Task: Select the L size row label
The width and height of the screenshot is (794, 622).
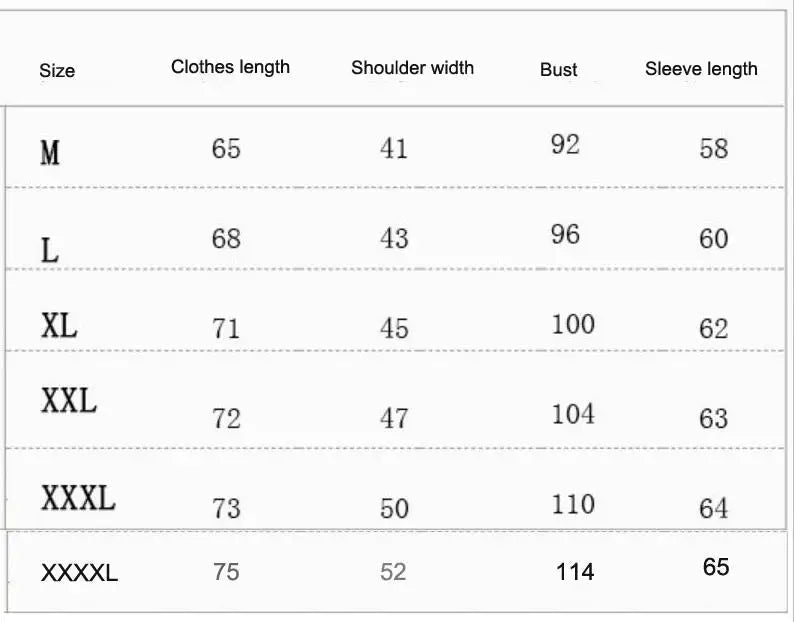Action: [x=50, y=249]
